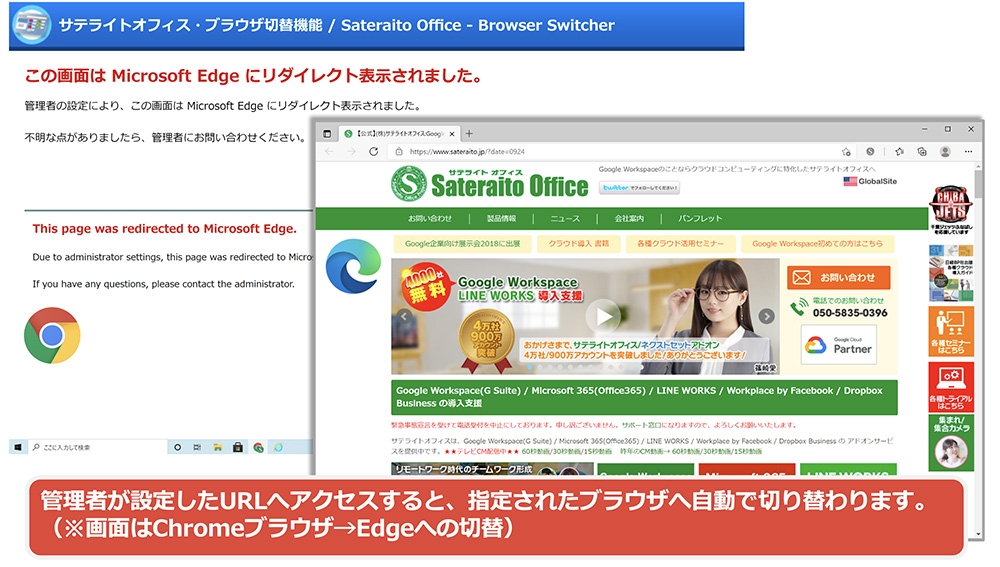Image resolution: width=1000 pixels, height=567 pixels.
Task: Open Microsoft Store on taskbar
Action: click(x=237, y=448)
